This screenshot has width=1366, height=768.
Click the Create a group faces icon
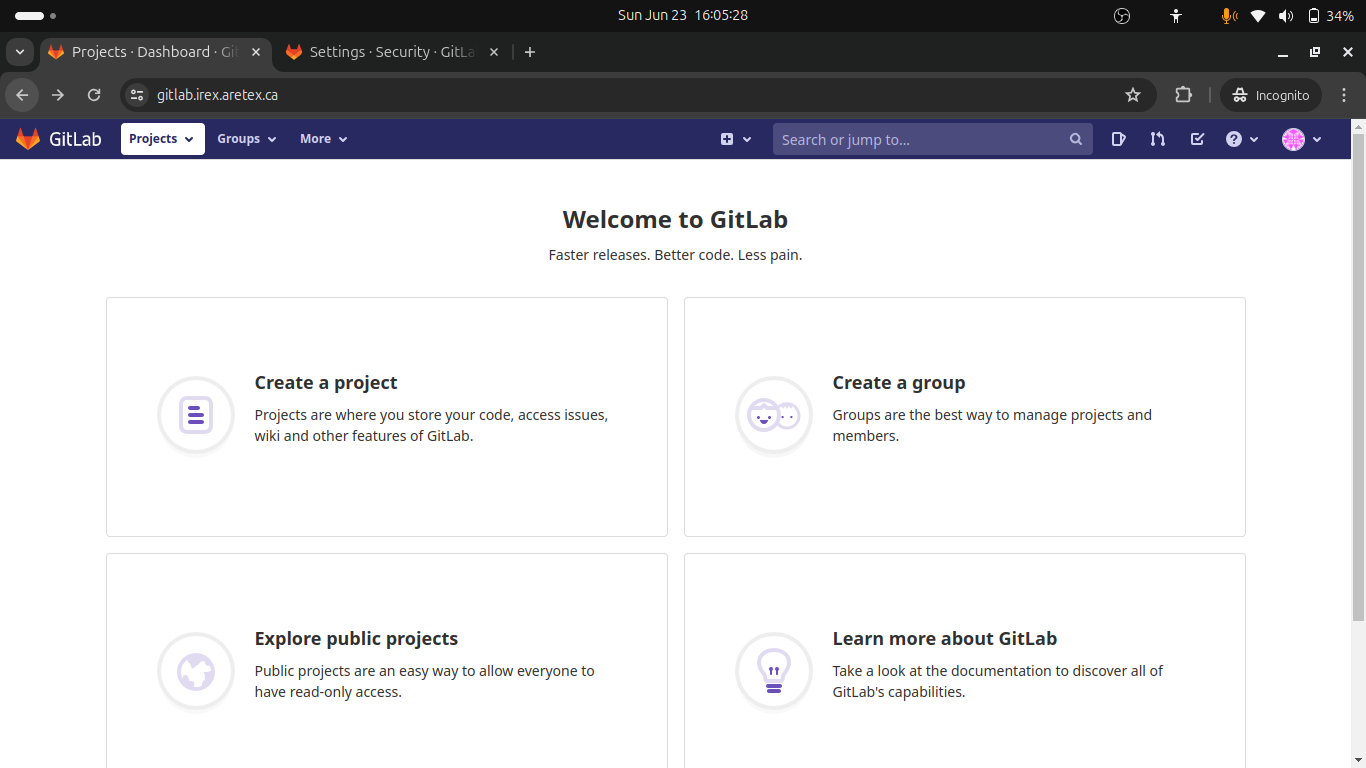pyautogui.click(x=774, y=415)
